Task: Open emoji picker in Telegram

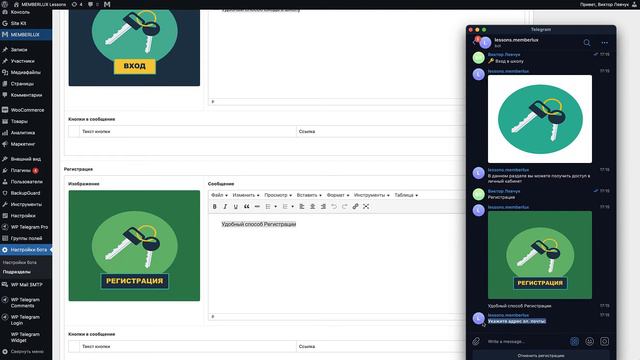Action: (x=589, y=341)
